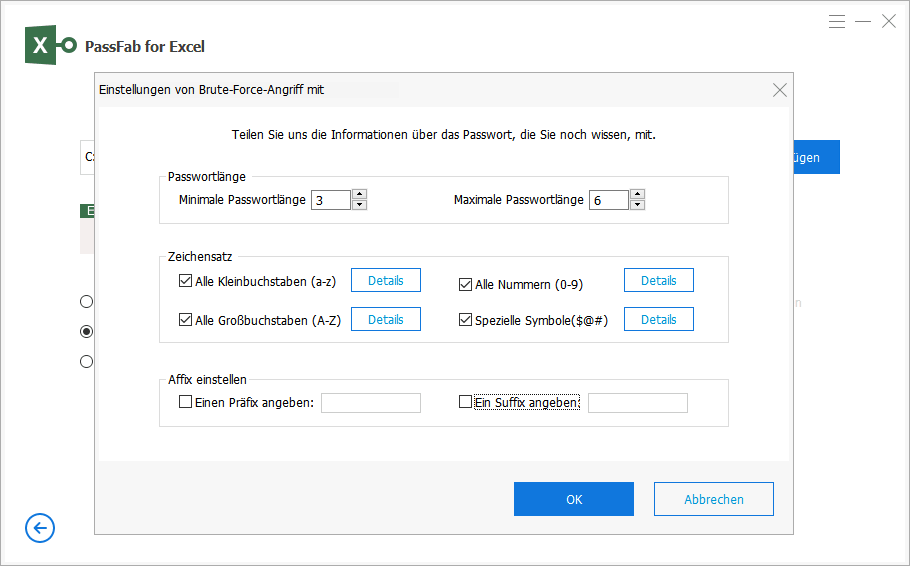Viewport: 910px width, 566px height.
Task: Decrease minimal password length with down arrow
Action: click(360, 205)
